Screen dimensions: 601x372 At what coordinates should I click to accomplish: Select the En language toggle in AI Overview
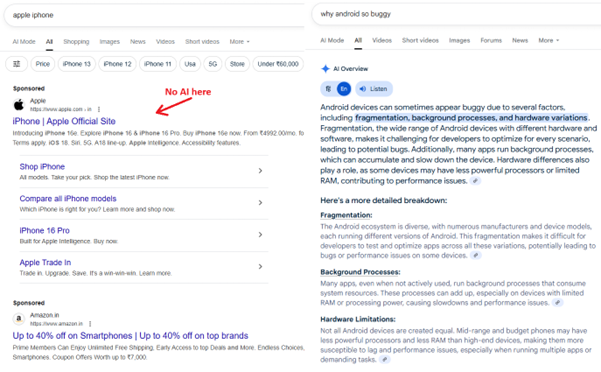point(344,89)
